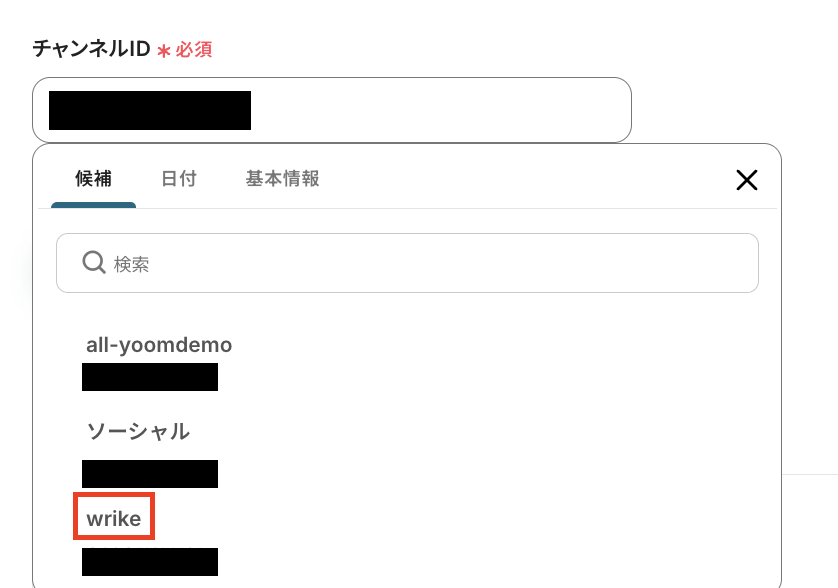The width and height of the screenshot is (838, 588).
Task: Focus the チャンネルID input box
Action: pos(332,110)
